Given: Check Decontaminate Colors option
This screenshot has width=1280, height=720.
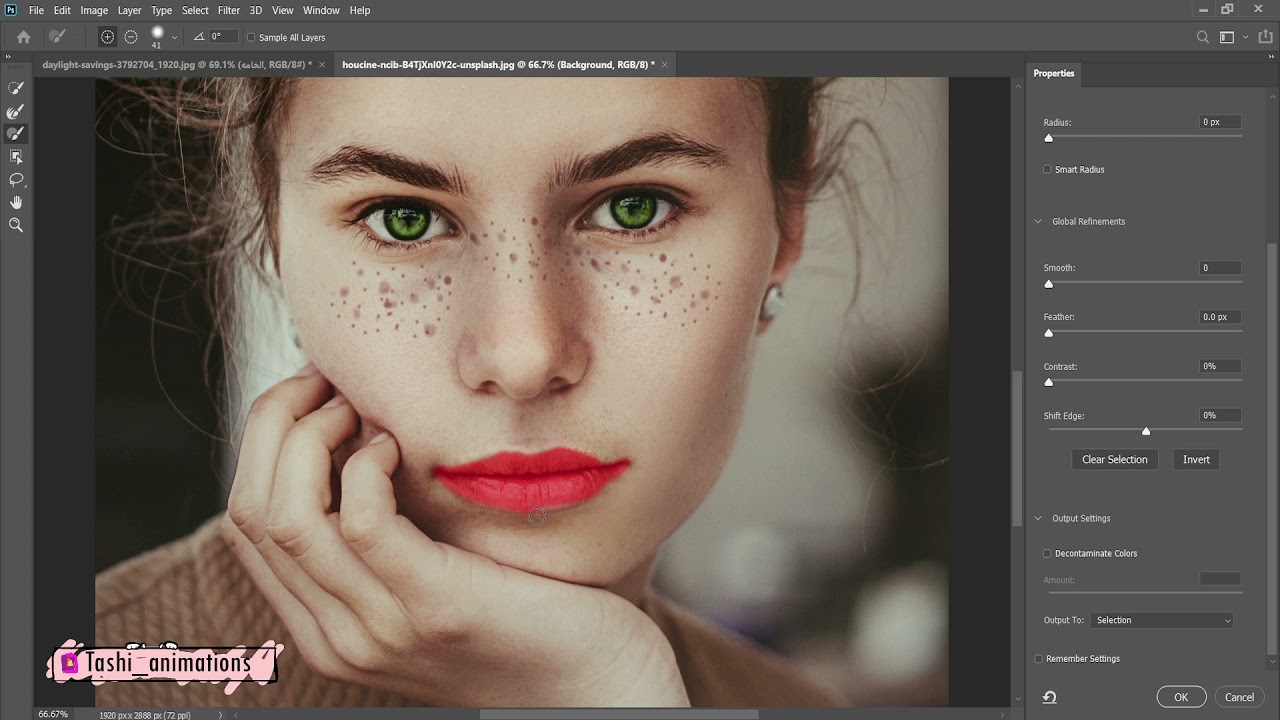Looking at the screenshot, I should [x=1047, y=553].
